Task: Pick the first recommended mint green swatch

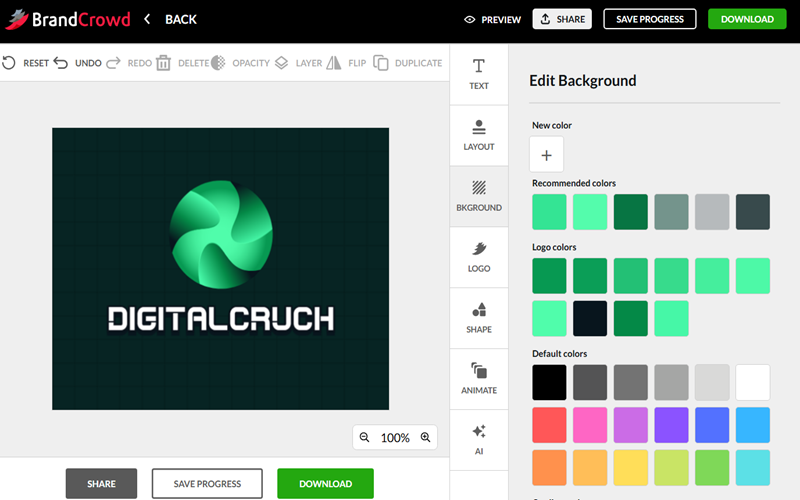Action: [x=549, y=212]
